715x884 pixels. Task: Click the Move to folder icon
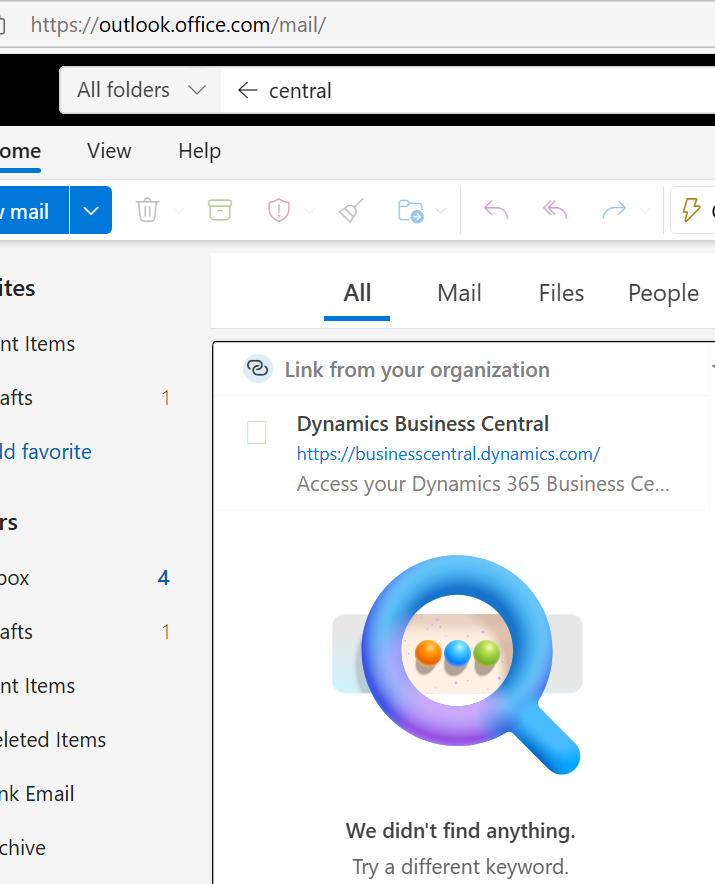coord(411,211)
